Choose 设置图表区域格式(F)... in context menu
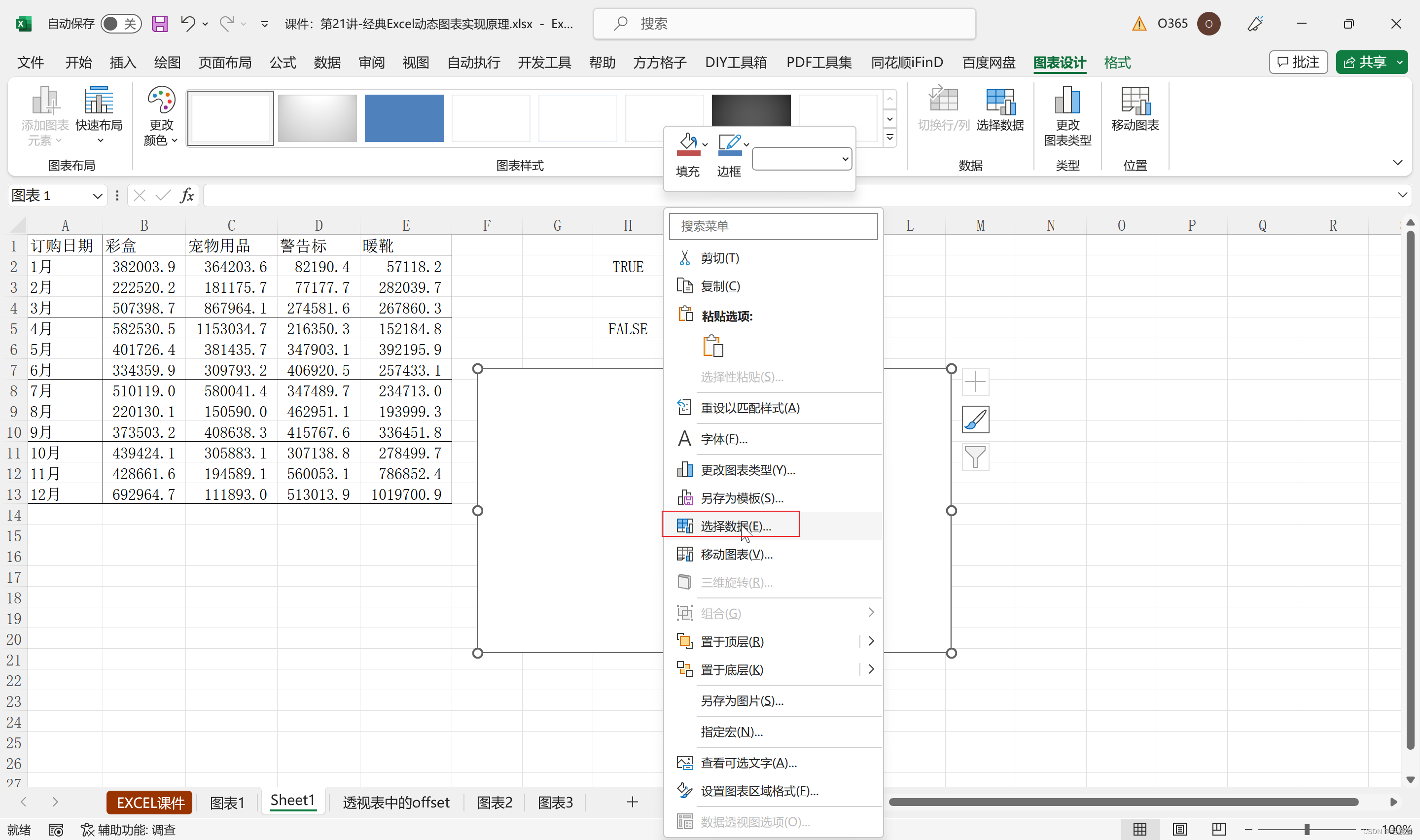The width and height of the screenshot is (1420, 840). [x=773, y=791]
